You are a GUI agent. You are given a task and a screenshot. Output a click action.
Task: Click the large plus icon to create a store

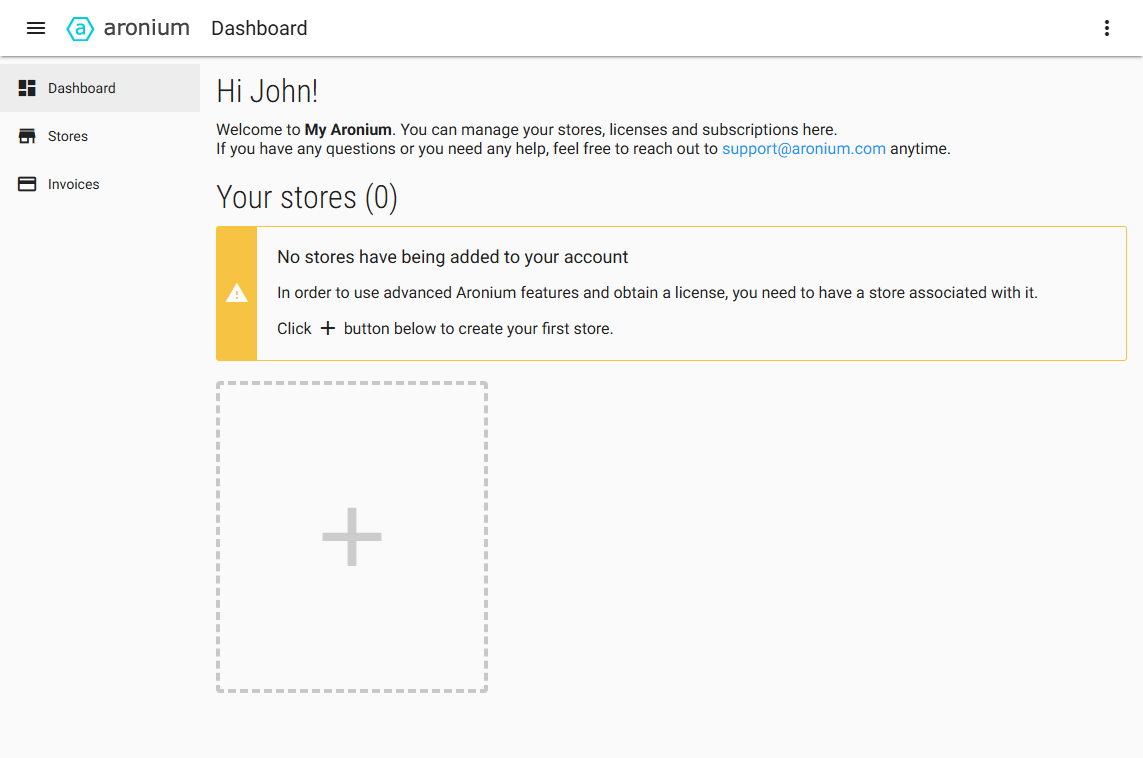click(351, 536)
